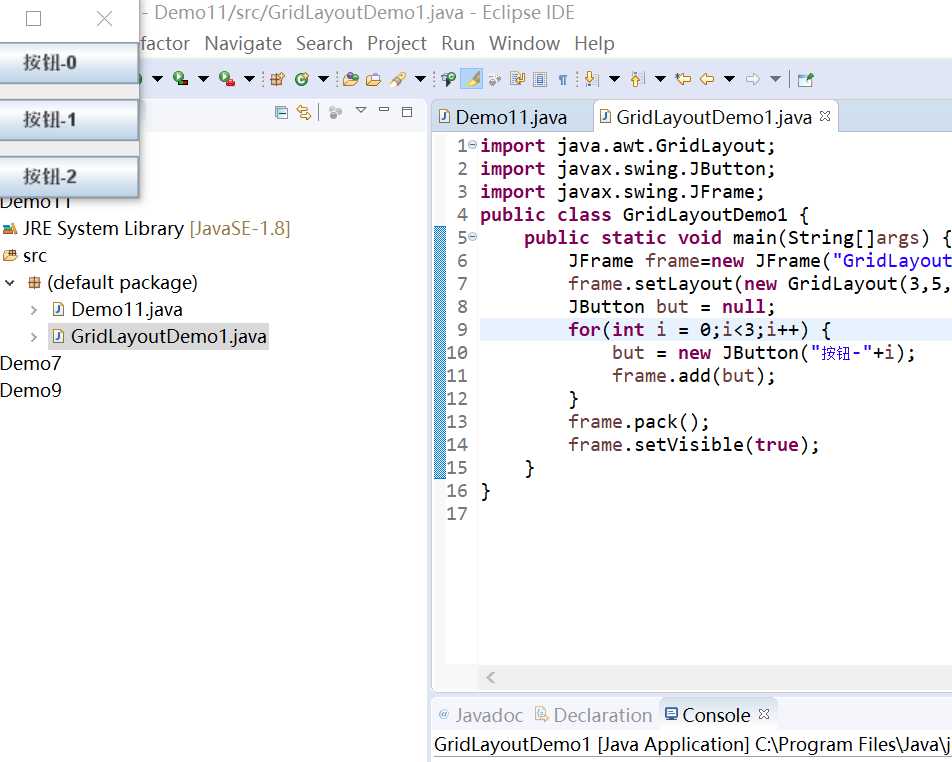Click the Run Last Tool icon

[x=226, y=78]
